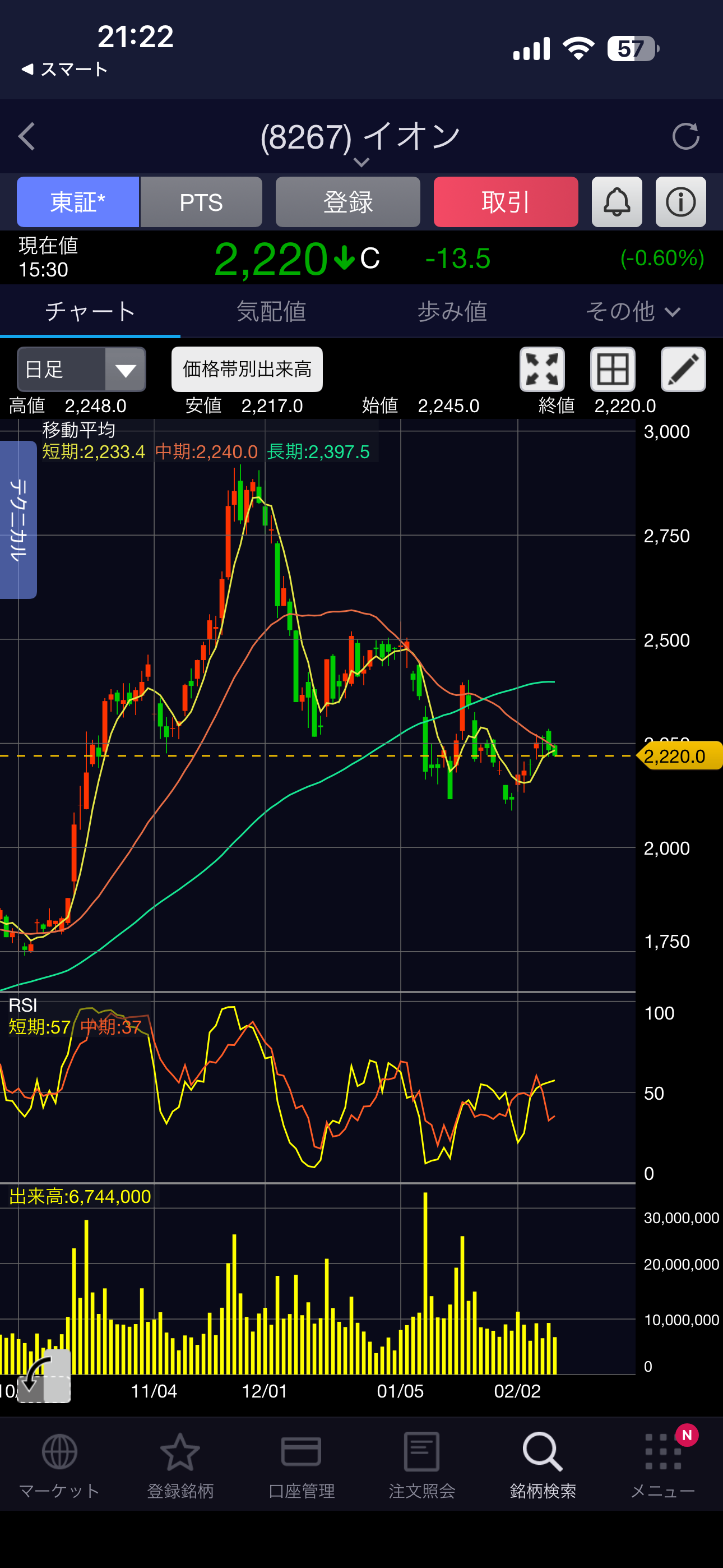
Task: Expand the その他 tab menu
Action: (632, 312)
